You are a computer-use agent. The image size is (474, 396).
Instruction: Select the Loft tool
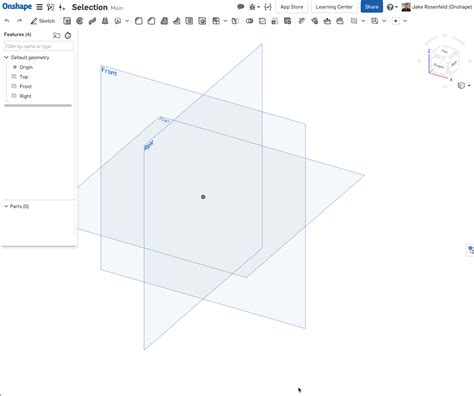(x=105, y=21)
